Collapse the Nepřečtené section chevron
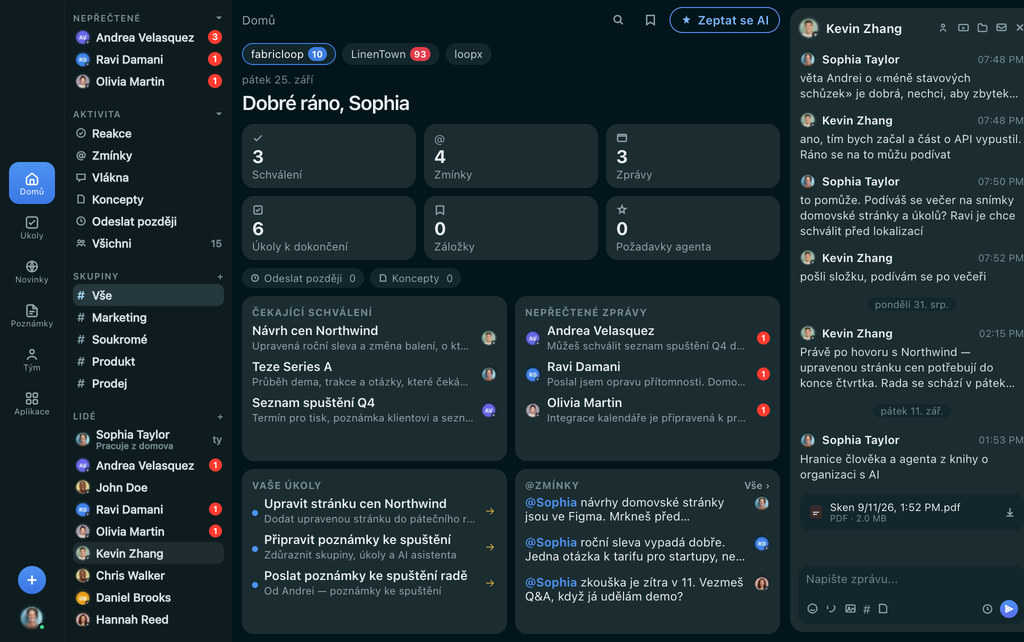Screen dimensions: 1024x642 coord(219,18)
